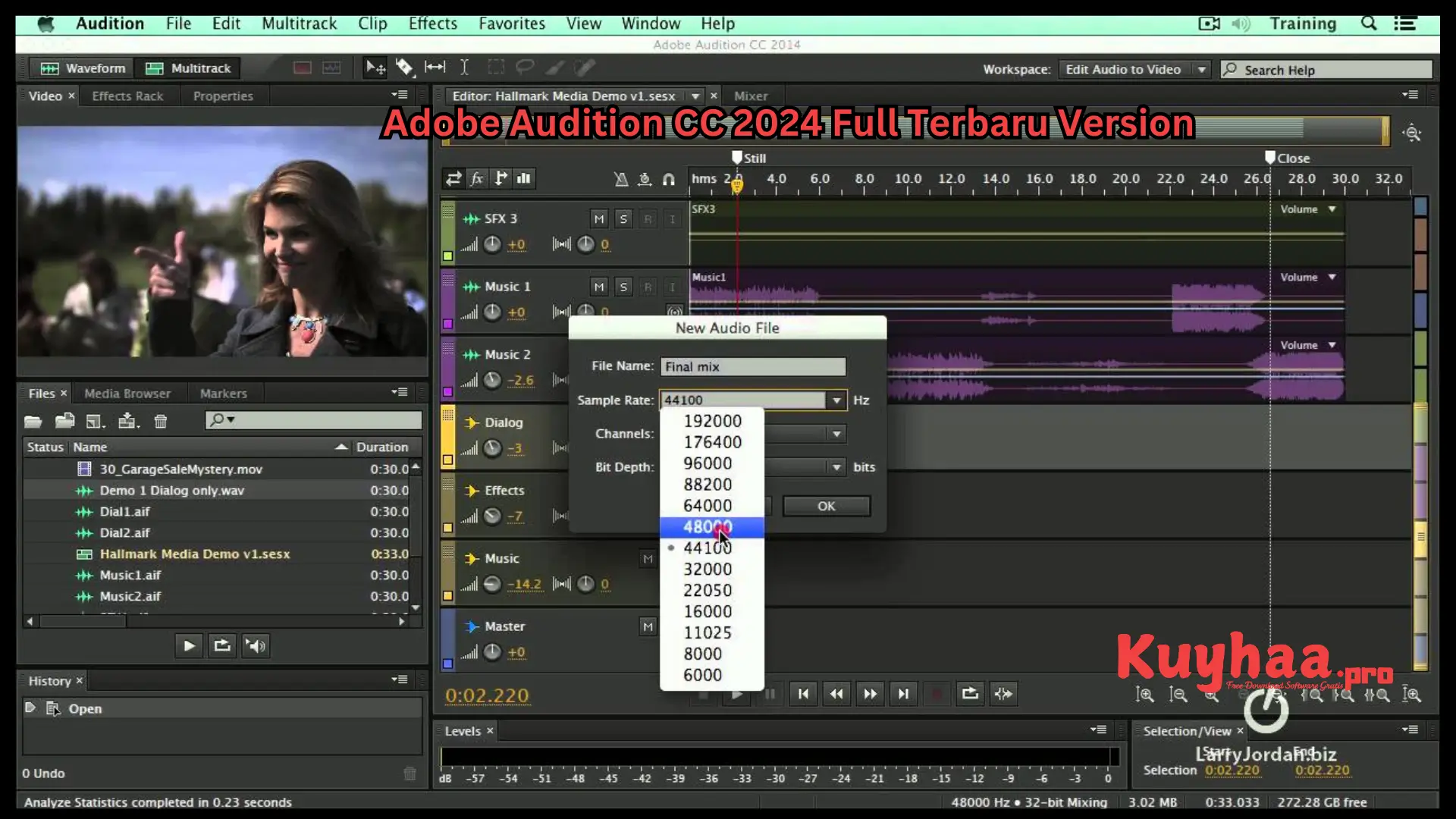Expand the Open history item

30,708
